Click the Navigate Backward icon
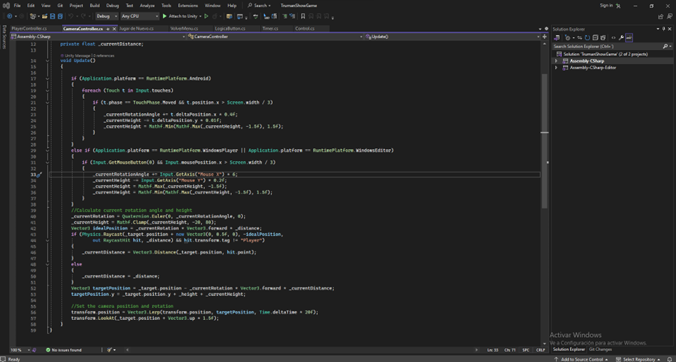The height and width of the screenshot is (362, 676). (x=9, y=16)
